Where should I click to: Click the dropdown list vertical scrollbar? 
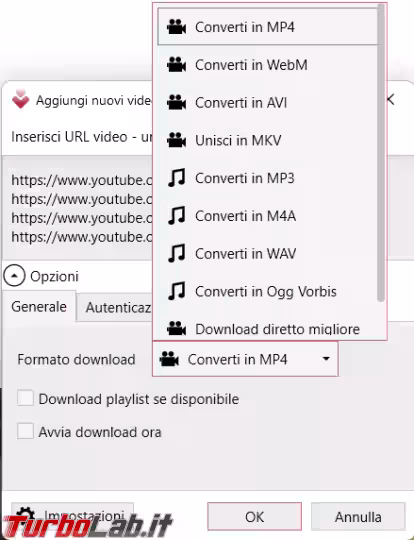(x=381, y=153)
